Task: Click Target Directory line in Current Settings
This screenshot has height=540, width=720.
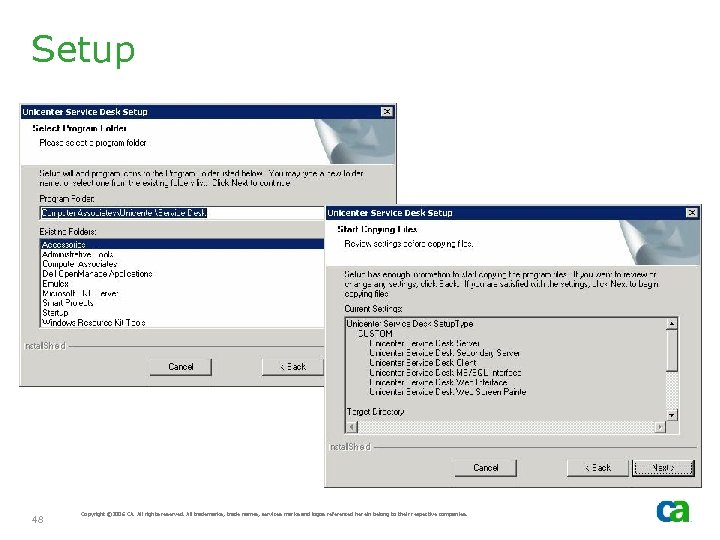Action: 376,412
